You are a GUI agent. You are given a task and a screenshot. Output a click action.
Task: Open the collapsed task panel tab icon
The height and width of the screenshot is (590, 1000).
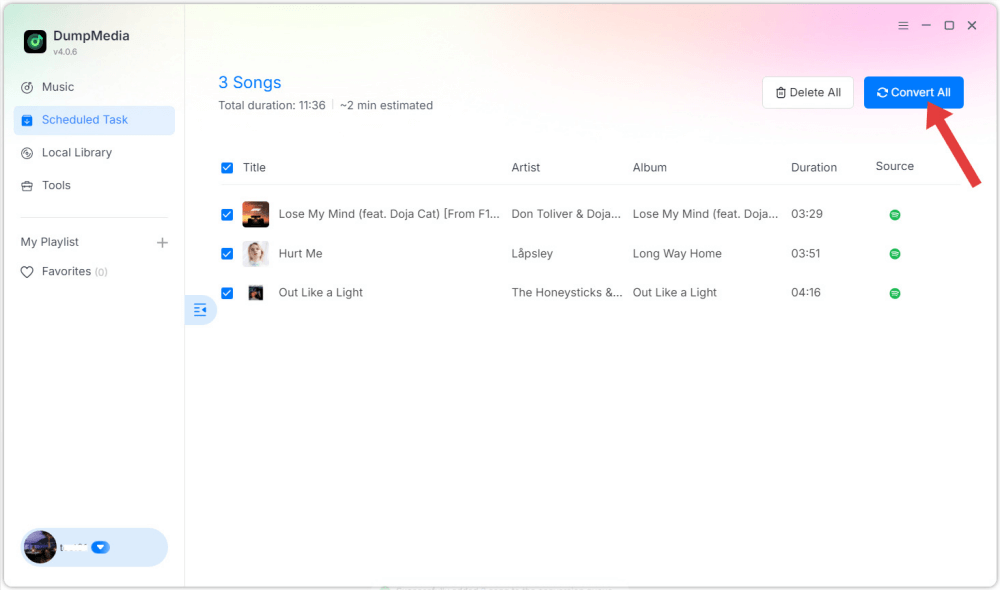(x=200, y=310)
